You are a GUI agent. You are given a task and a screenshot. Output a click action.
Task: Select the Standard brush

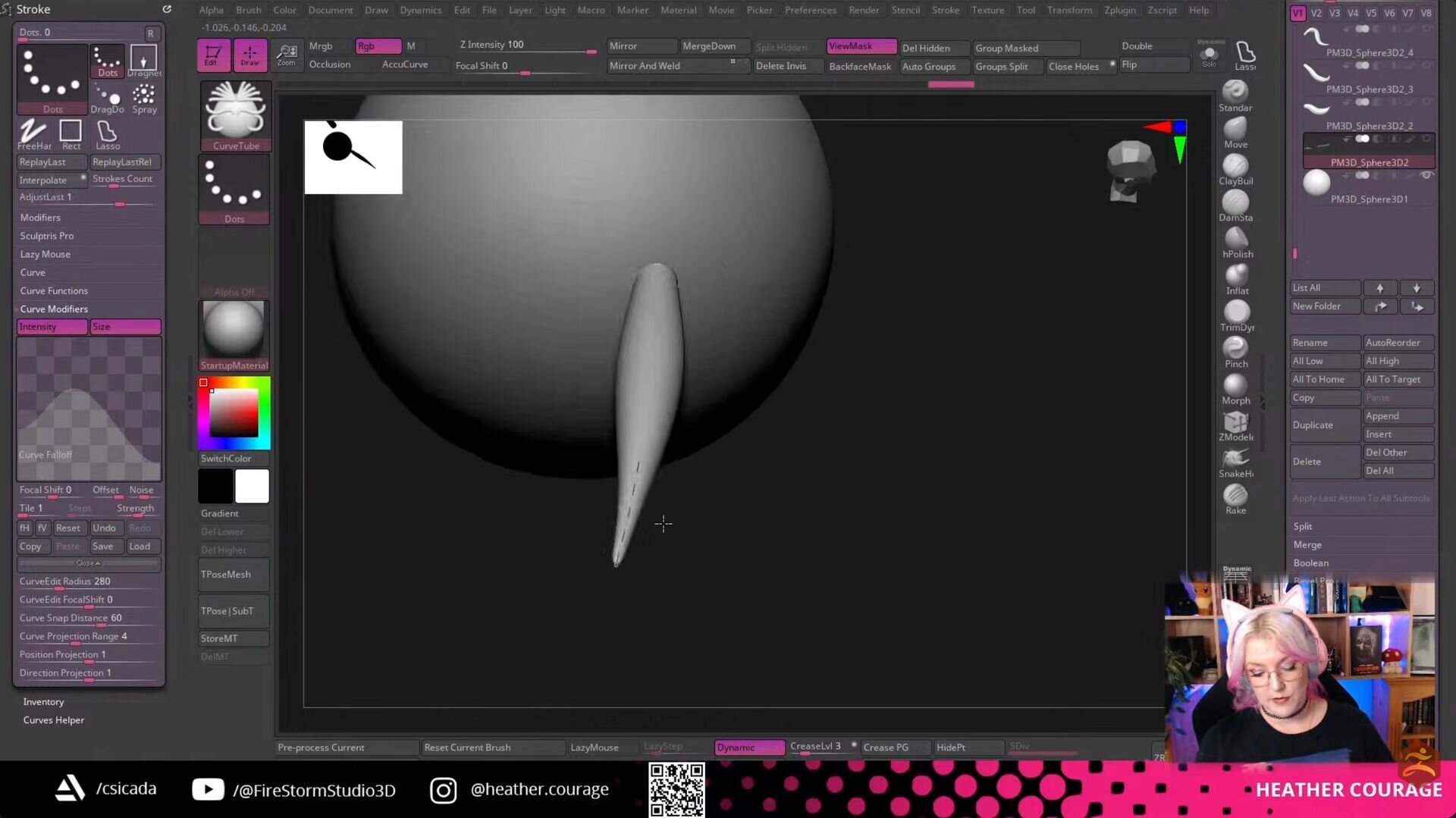click(1235, 96)
